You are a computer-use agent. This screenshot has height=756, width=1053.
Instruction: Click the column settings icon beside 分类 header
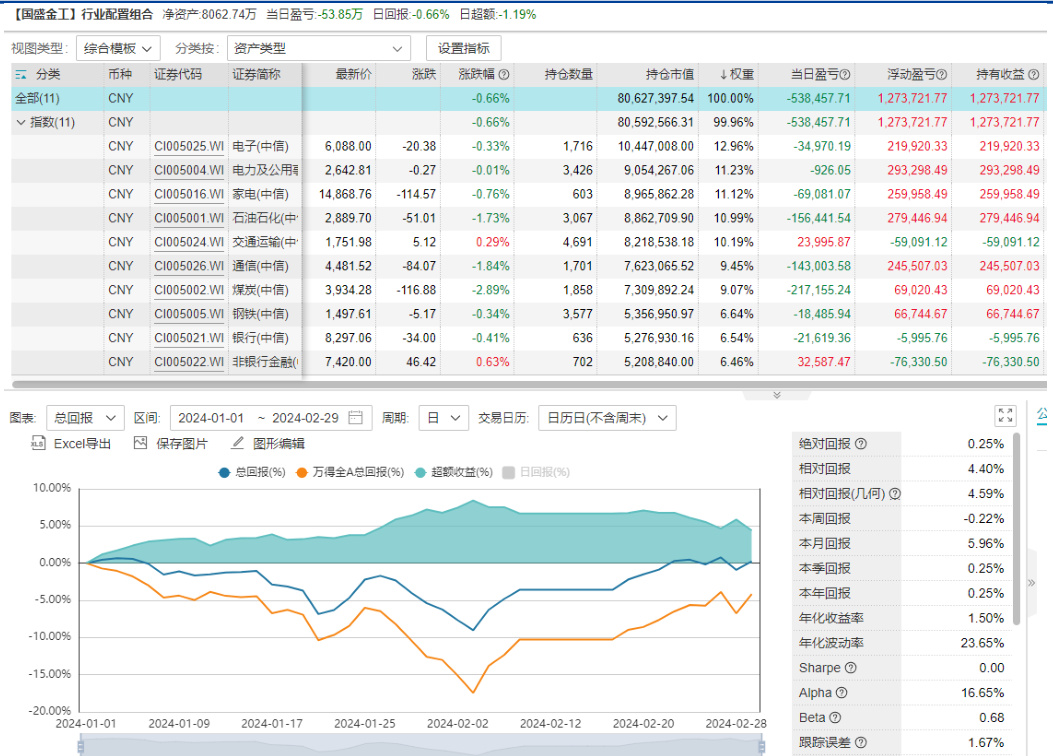point(21,75)
